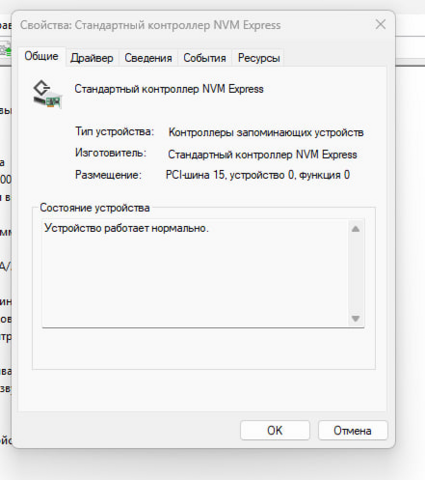
Task: Click the 'Изготовитель:' label
Action: point(111,153)
